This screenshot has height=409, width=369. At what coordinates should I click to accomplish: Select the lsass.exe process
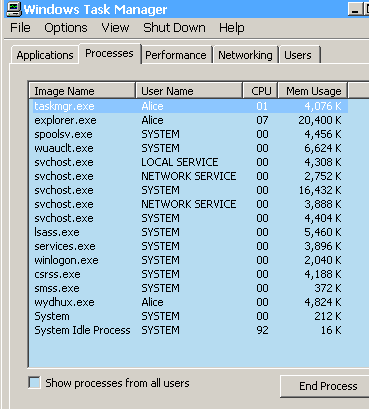point(189,232)
